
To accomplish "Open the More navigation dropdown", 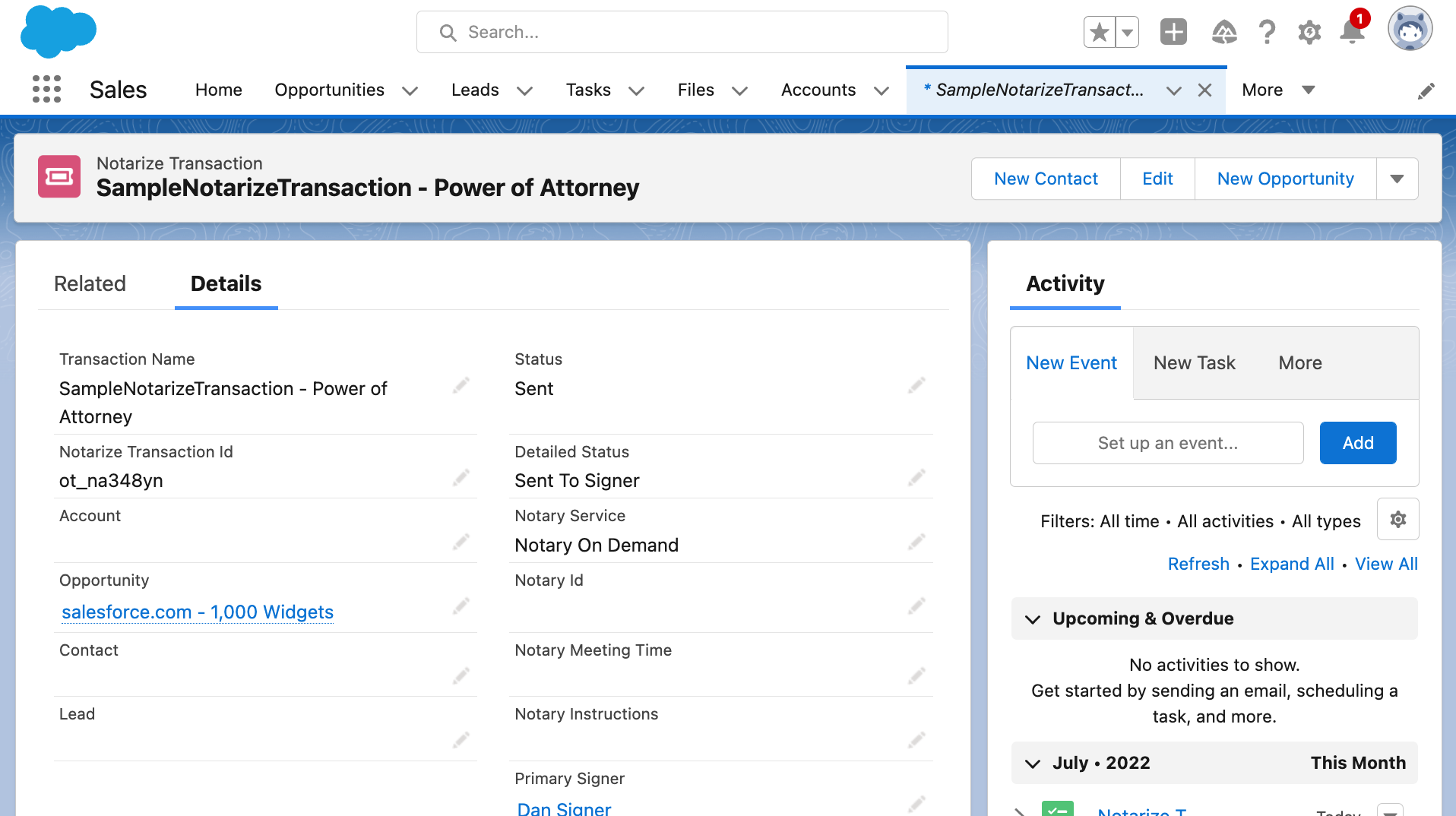I will (1309, 90).
